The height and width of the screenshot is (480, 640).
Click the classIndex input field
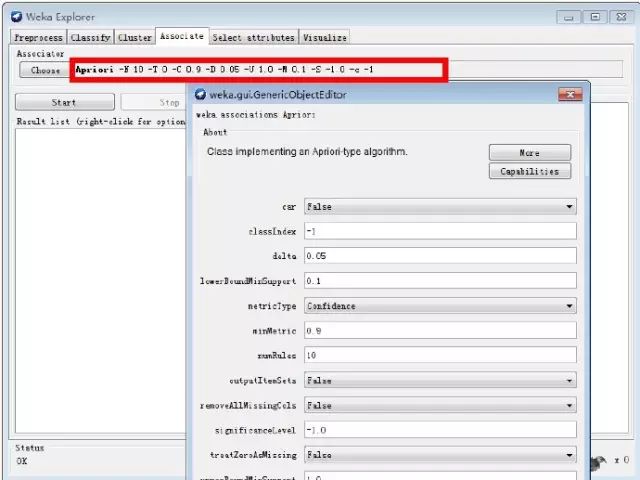(x=440, y=231)
